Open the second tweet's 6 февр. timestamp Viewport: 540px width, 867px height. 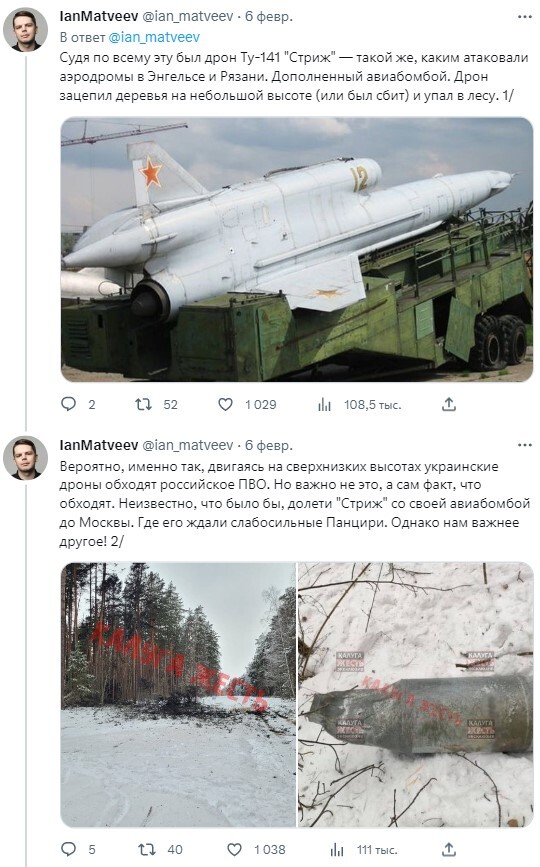point(269,445)
